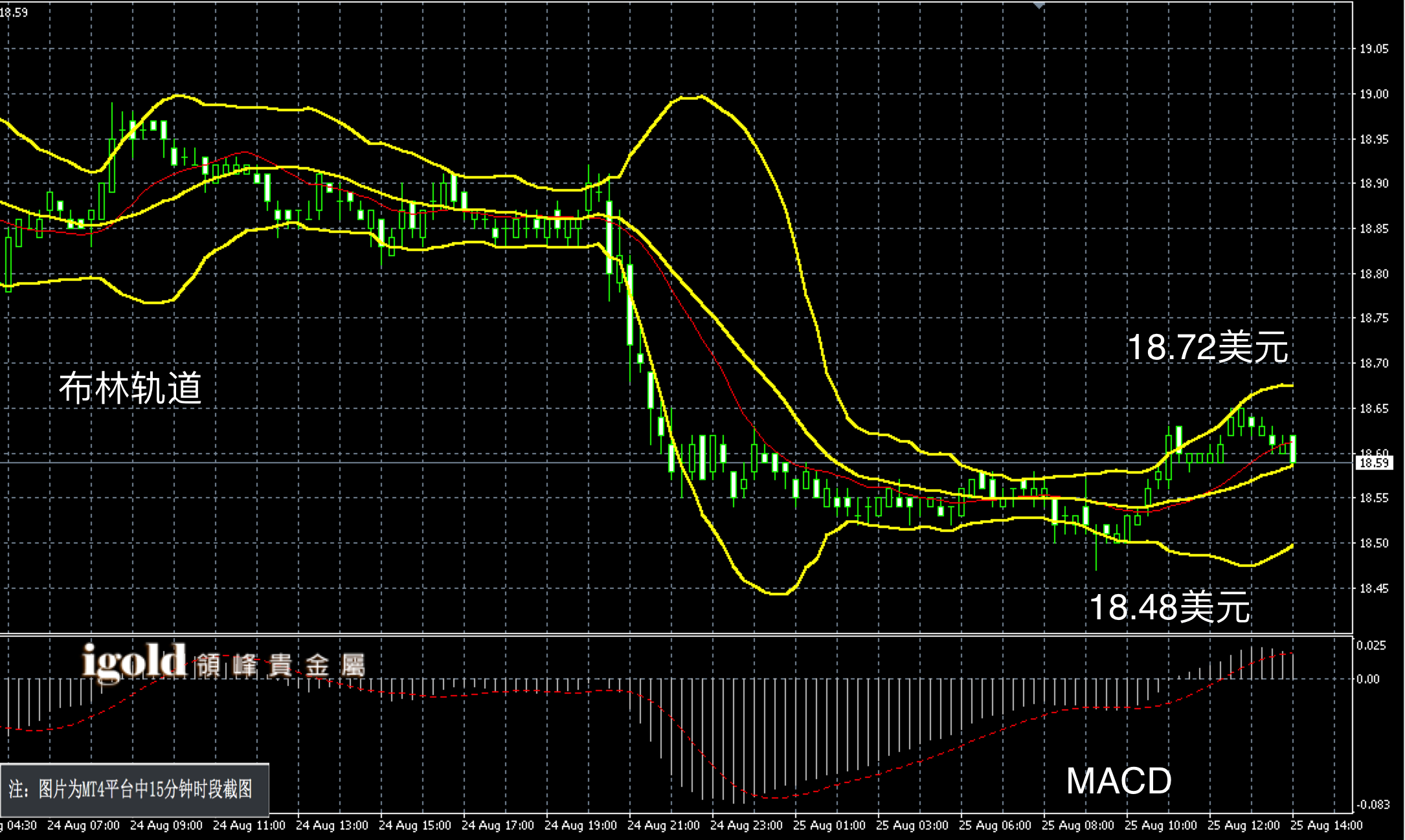1405x840 pixels.
Task: Click the -0.083 MACD scale value
Action: [1373, 805]
